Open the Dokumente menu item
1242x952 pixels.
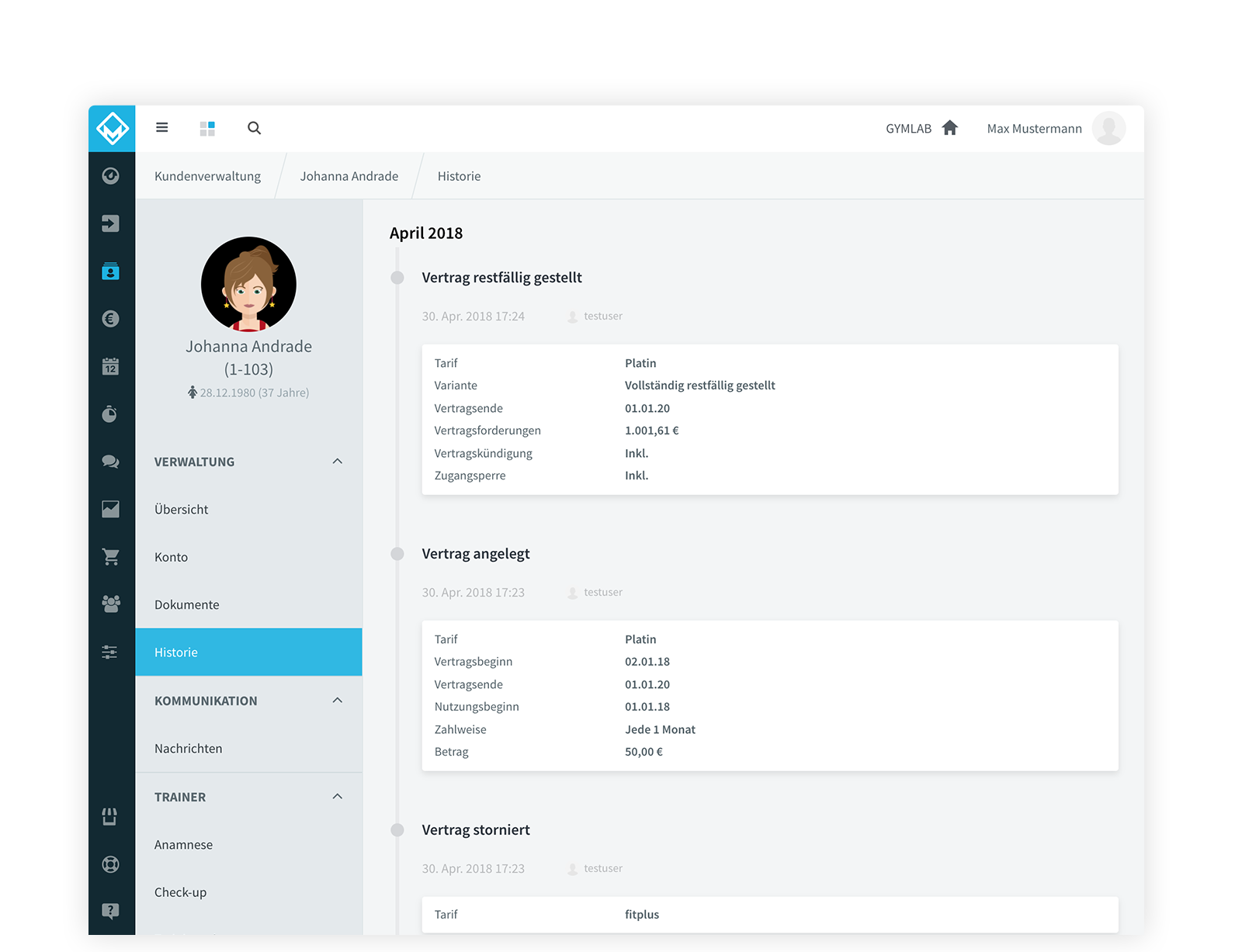[248, 604]
